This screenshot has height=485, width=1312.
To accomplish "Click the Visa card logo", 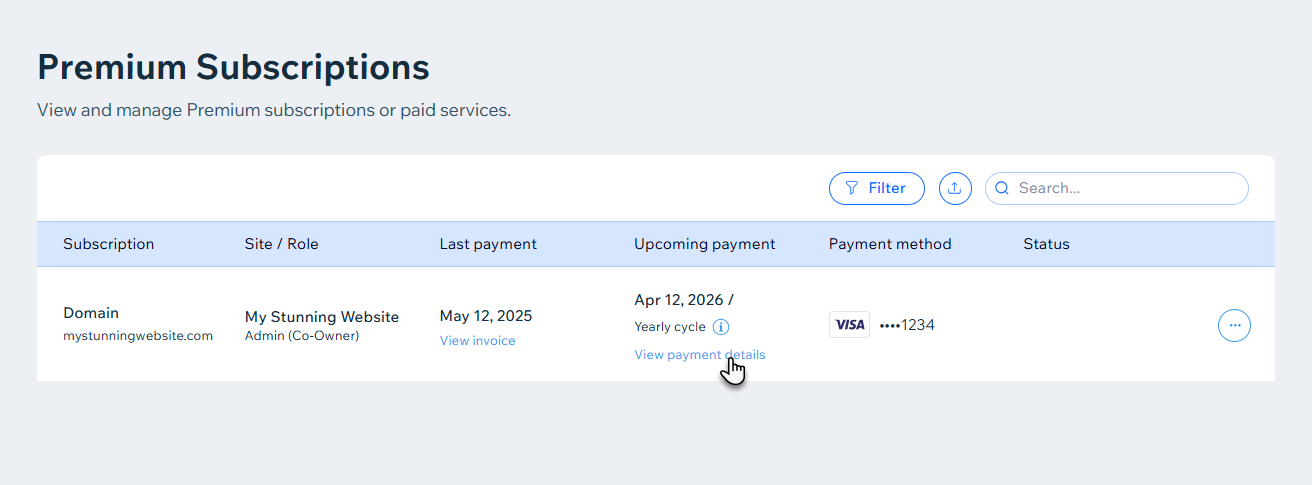I will coord(849,325).
